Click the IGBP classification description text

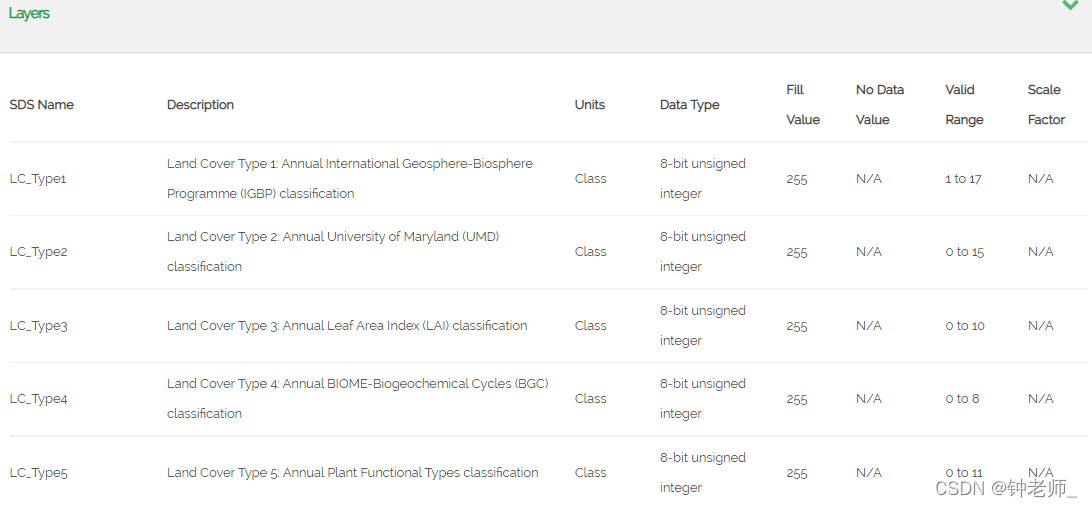(x=350, y=178)
